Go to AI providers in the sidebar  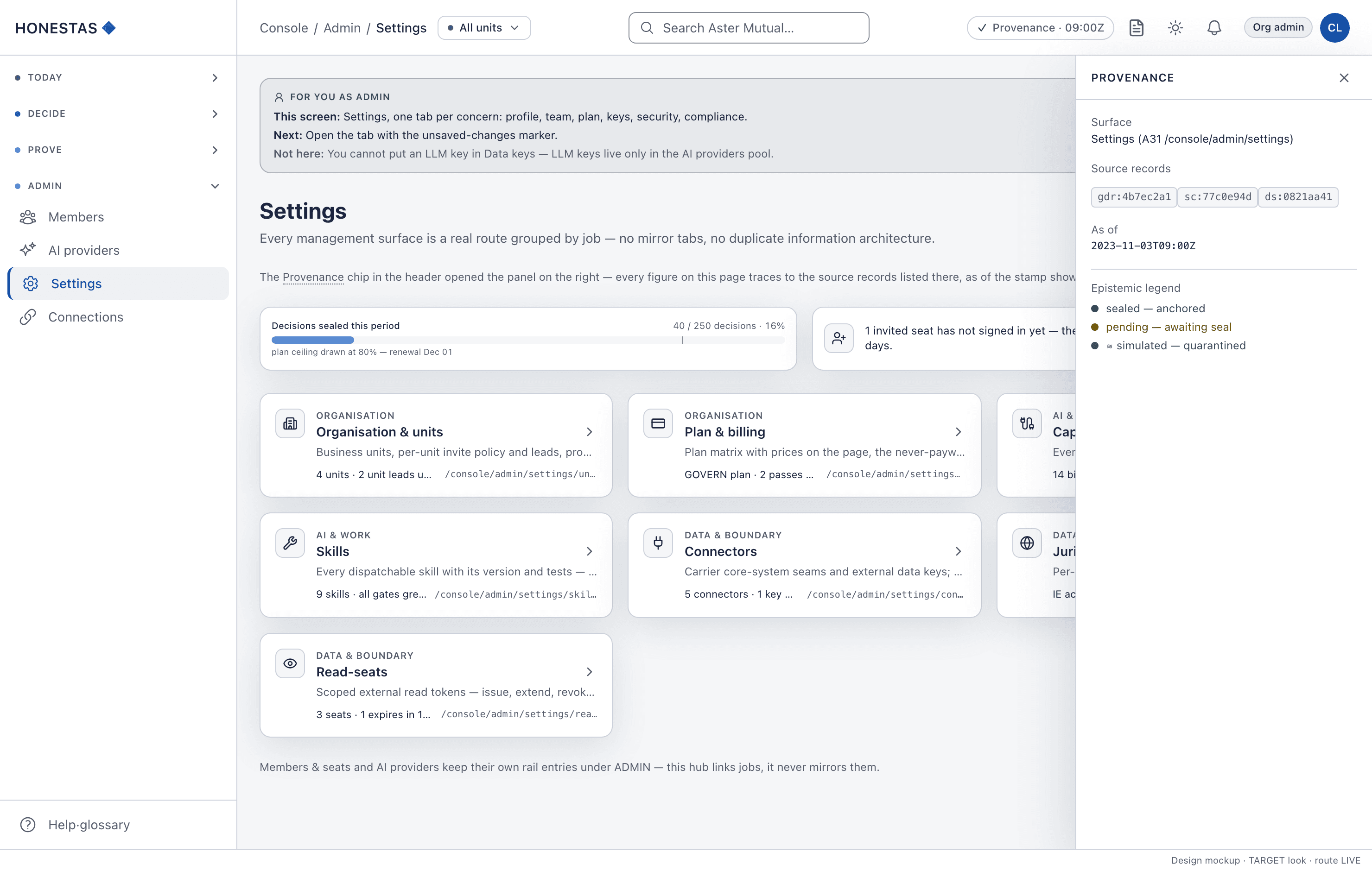(118, 250)
